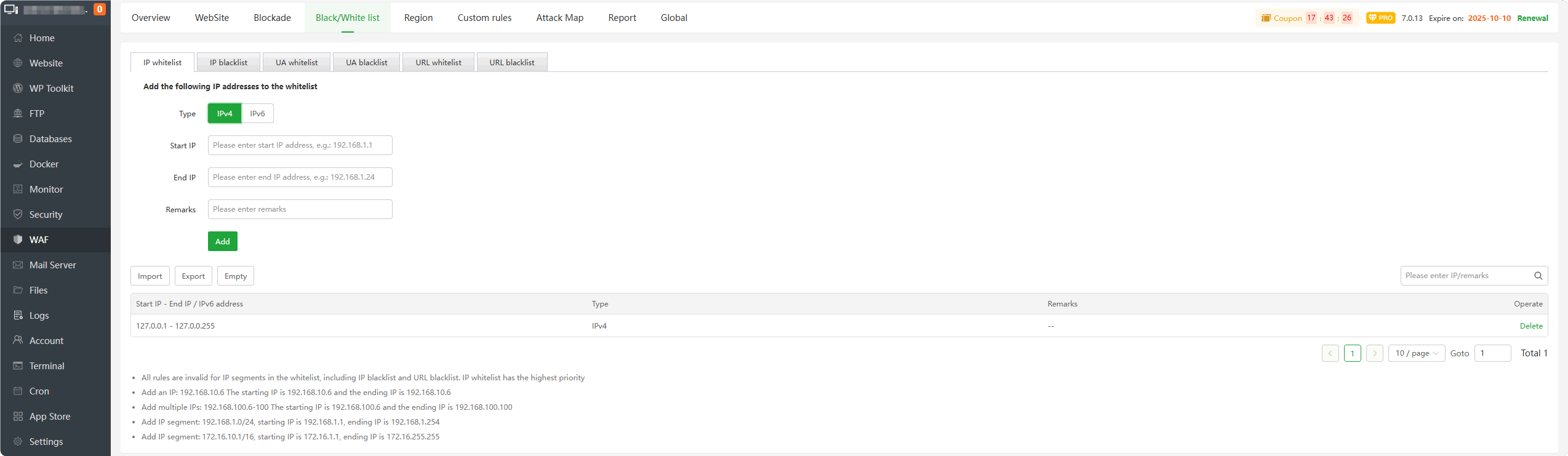Switch to URL whitelist sub-tab
Image resolution: width=1568 pixels, height=456 pixels.
coord(438,62)
